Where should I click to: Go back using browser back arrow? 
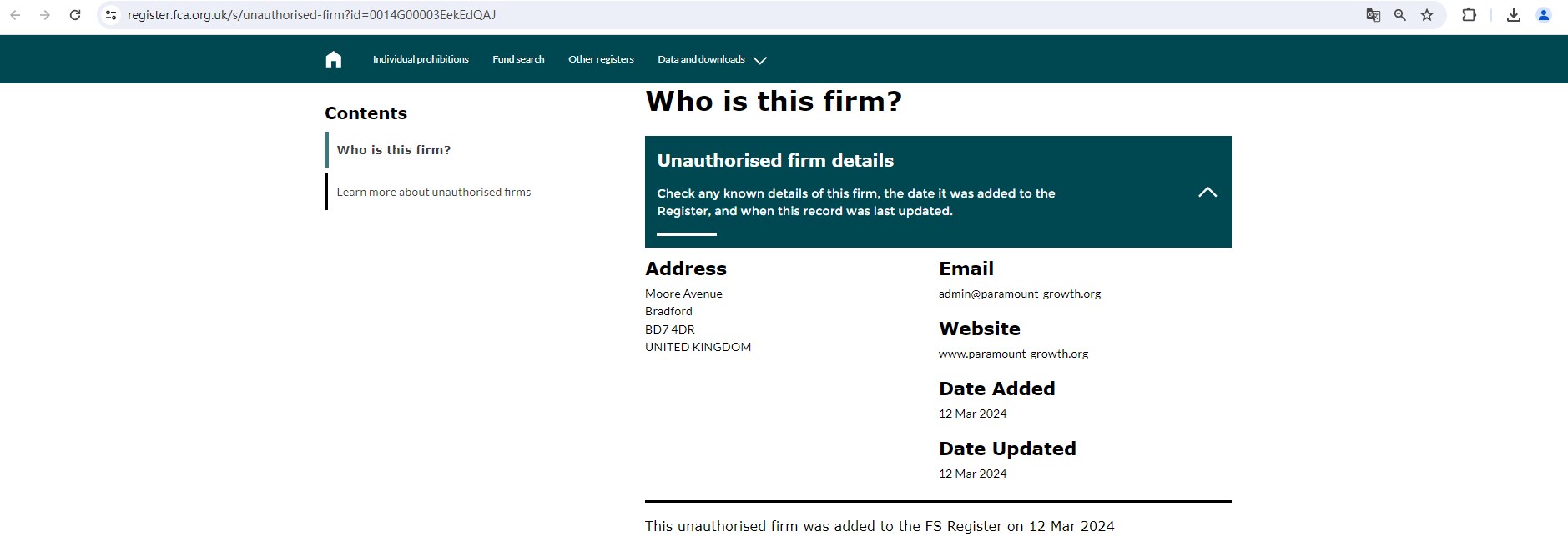(15, 15)
